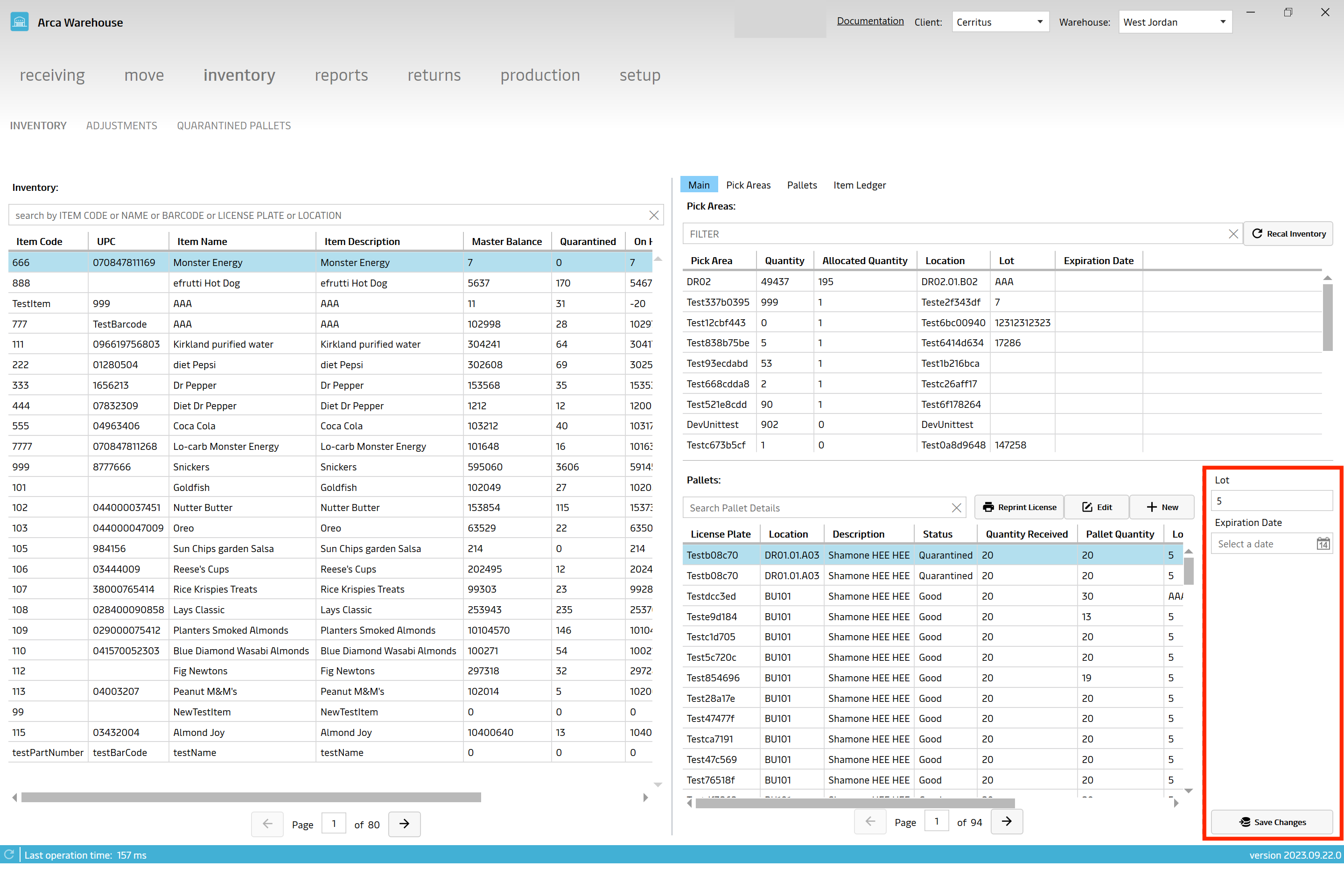Open the Warehouse dropdown showing West Jordan
This screenshot has height=896, width=1344.
tap(1175, 22)
